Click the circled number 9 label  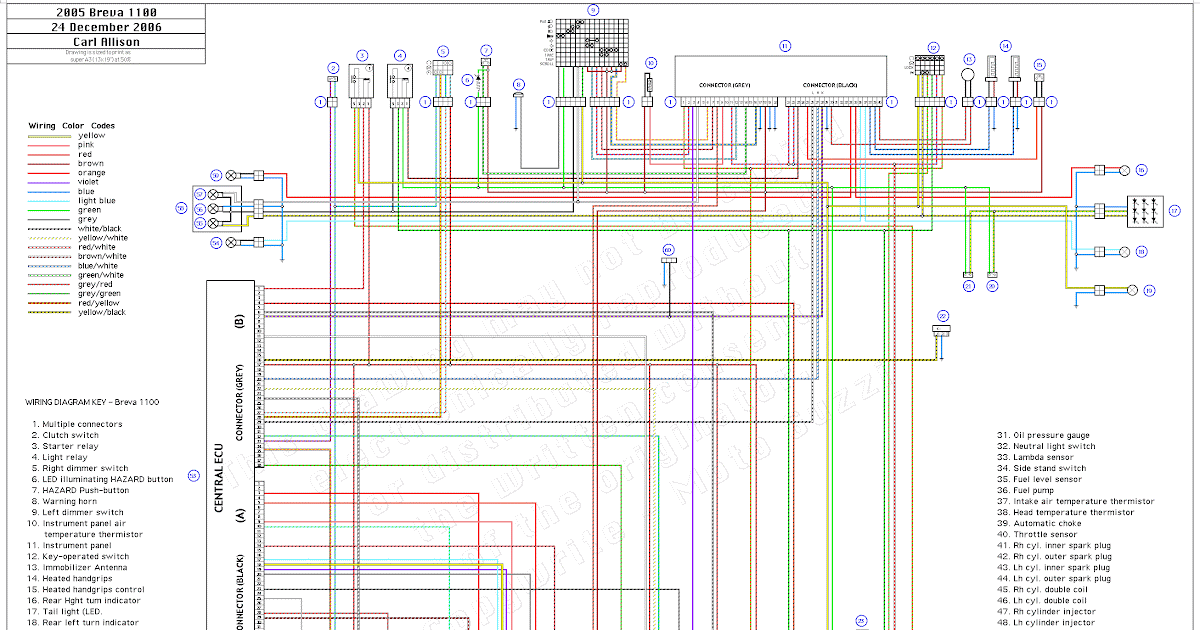click(593, 9)
